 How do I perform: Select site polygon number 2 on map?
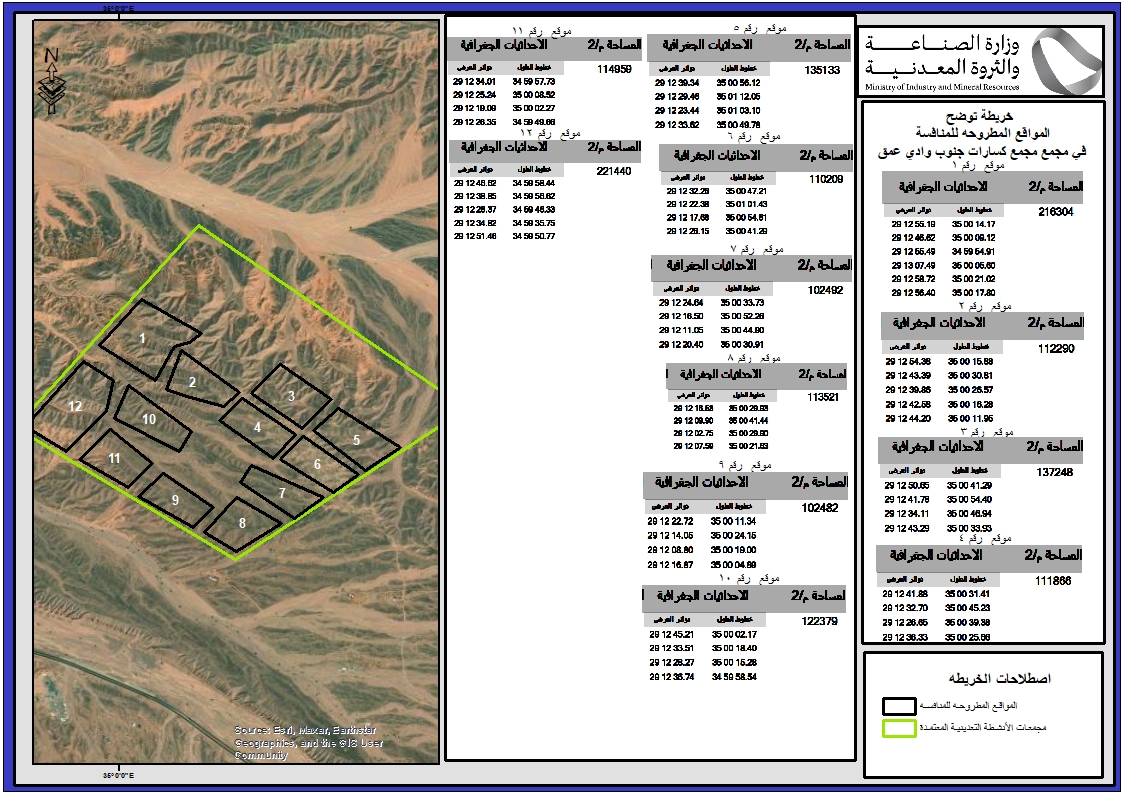193,382
